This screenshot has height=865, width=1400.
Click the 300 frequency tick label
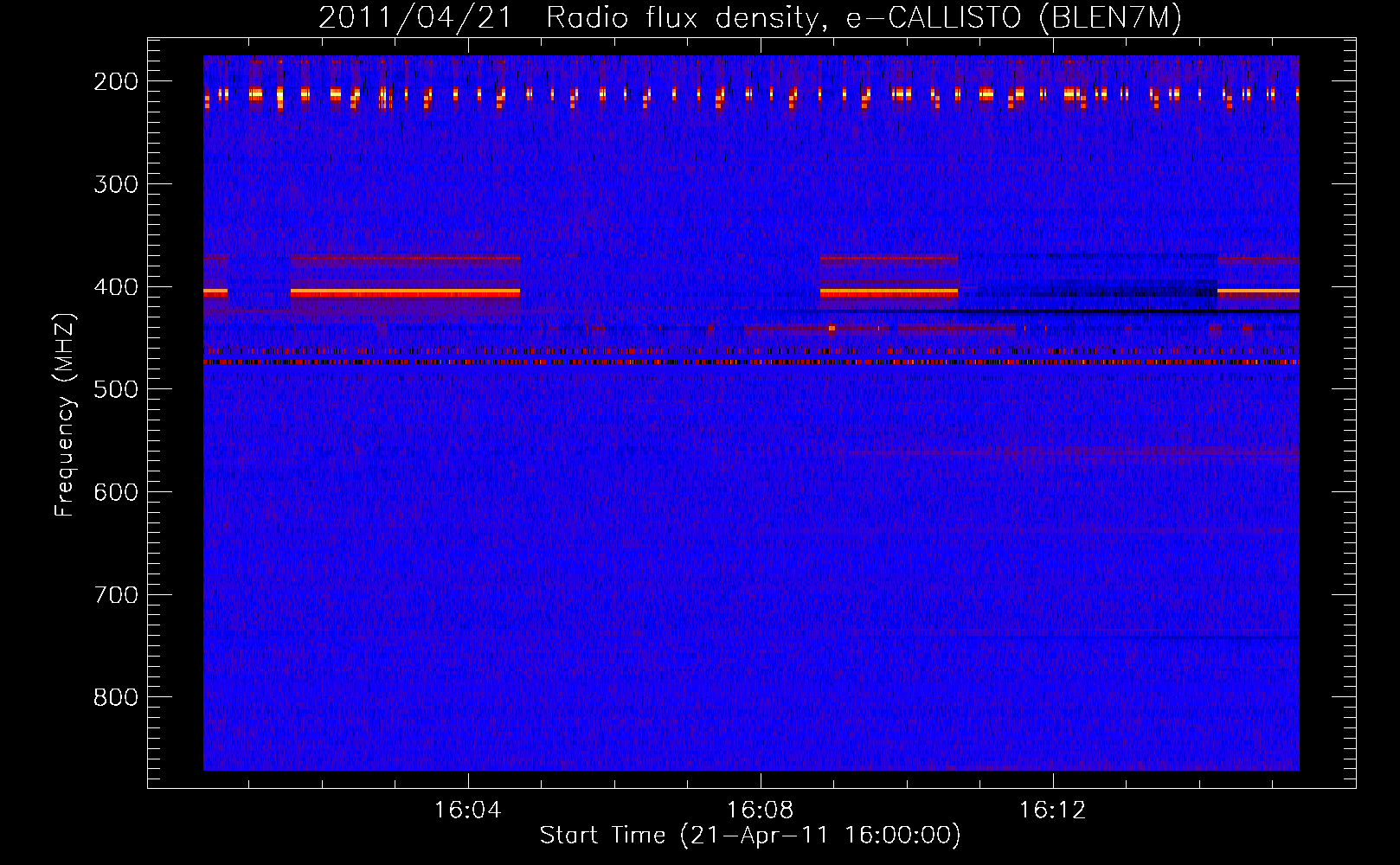click(x=116, y=184)
